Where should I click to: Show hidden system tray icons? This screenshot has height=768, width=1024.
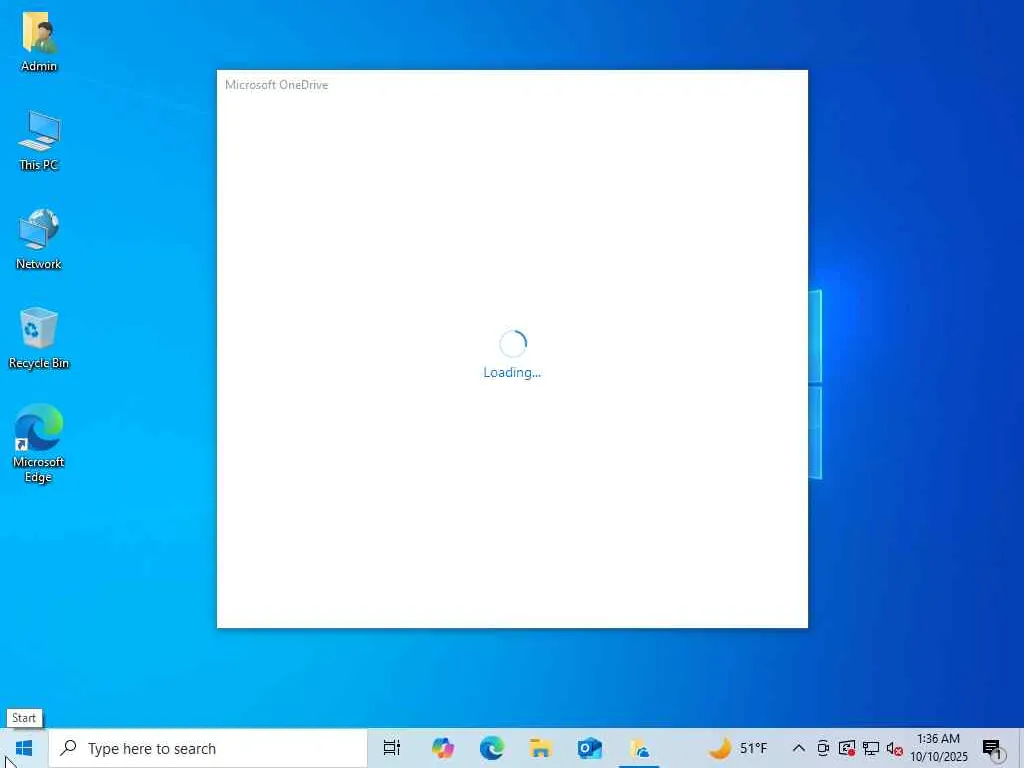point(799,748)
